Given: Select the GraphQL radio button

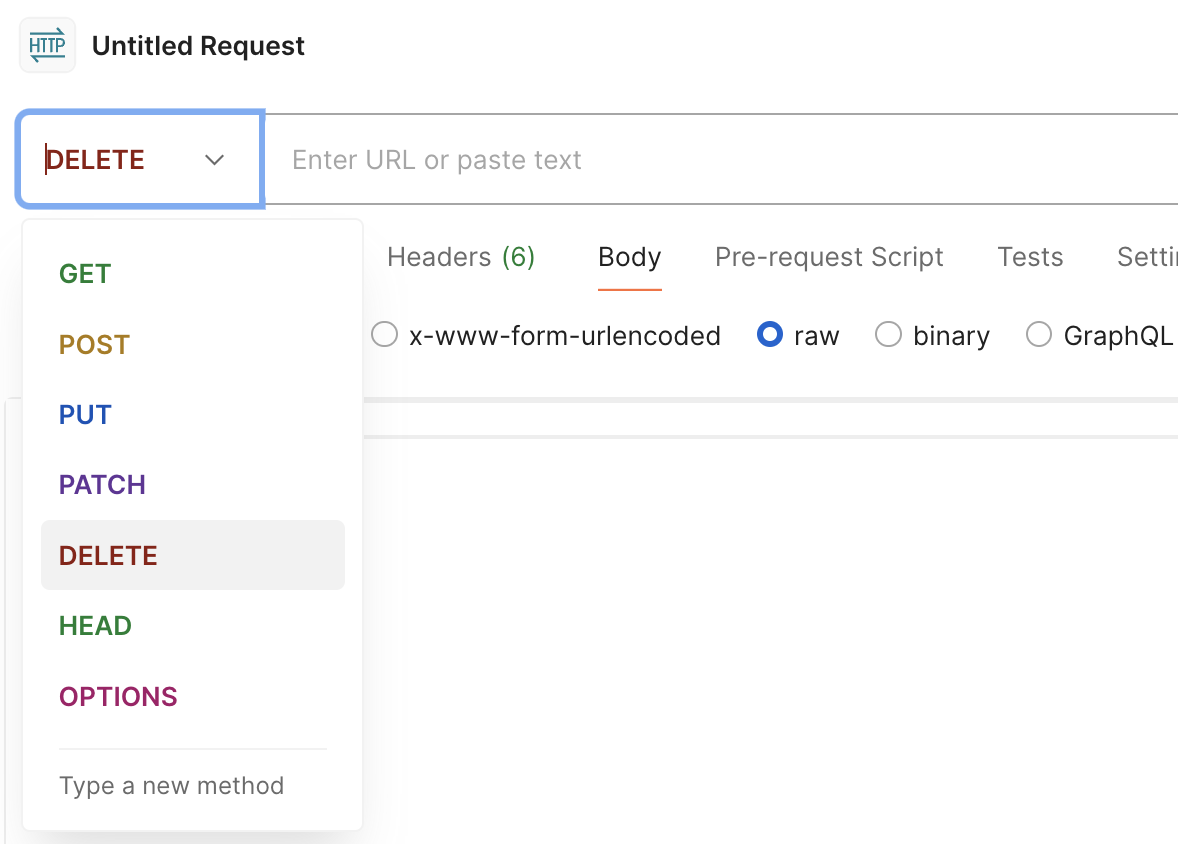Looking at the screenshot, I should coord(1039,335).
